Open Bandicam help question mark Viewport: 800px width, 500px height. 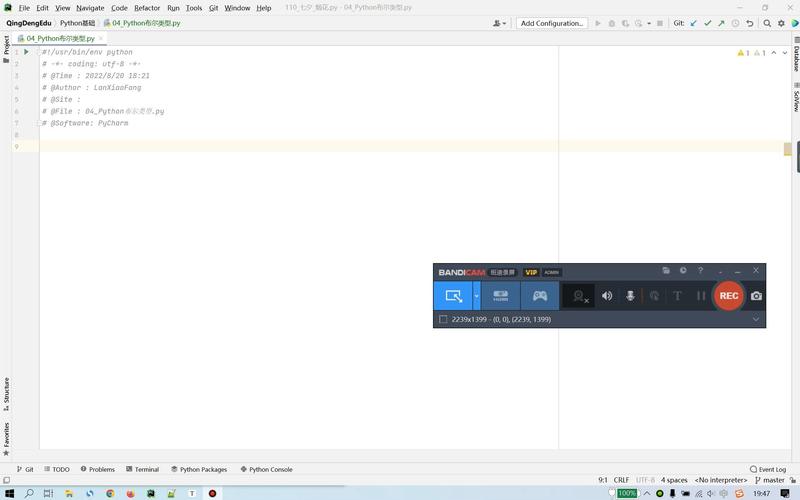701,270
